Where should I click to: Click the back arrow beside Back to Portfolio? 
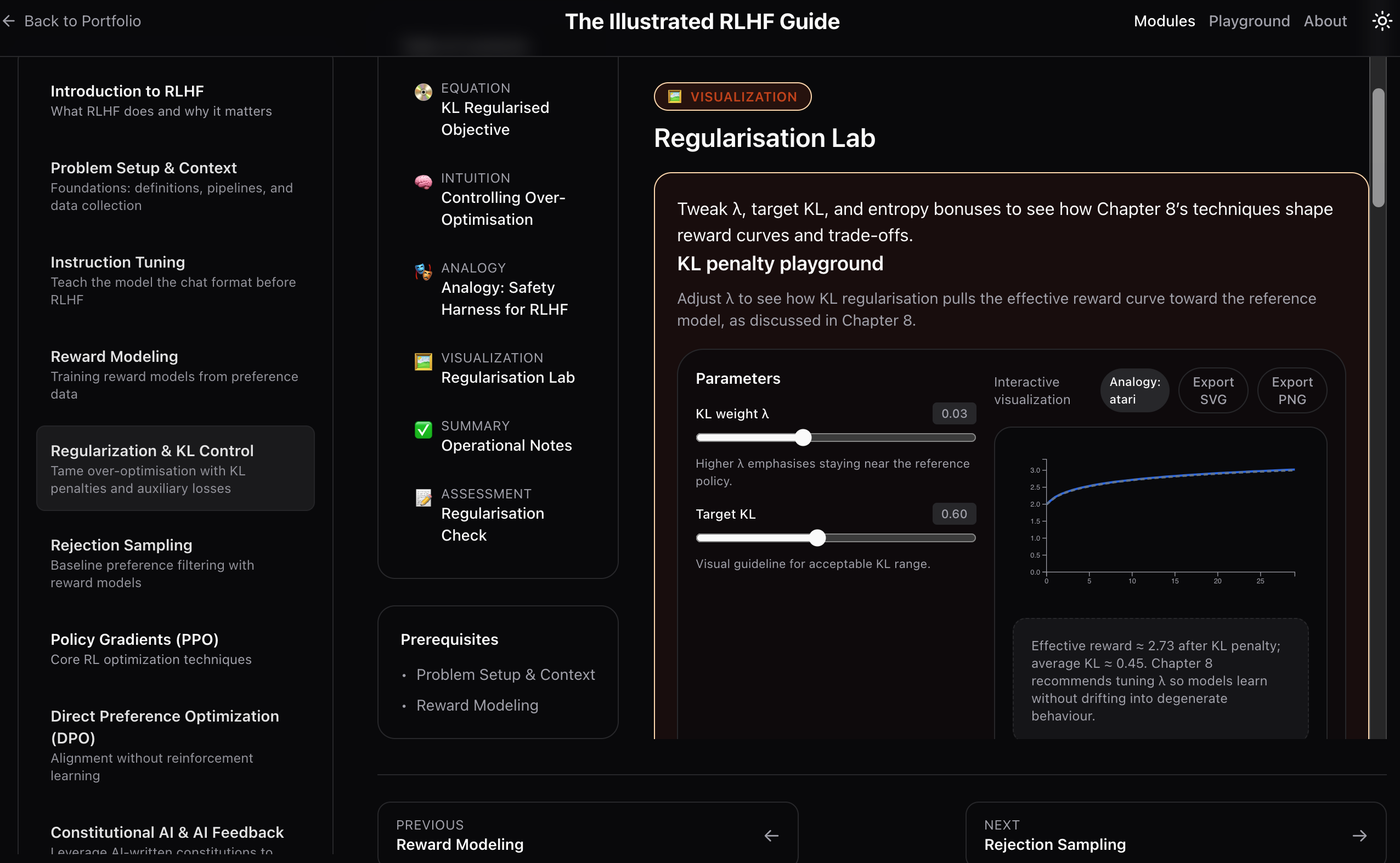coord(9,20)
